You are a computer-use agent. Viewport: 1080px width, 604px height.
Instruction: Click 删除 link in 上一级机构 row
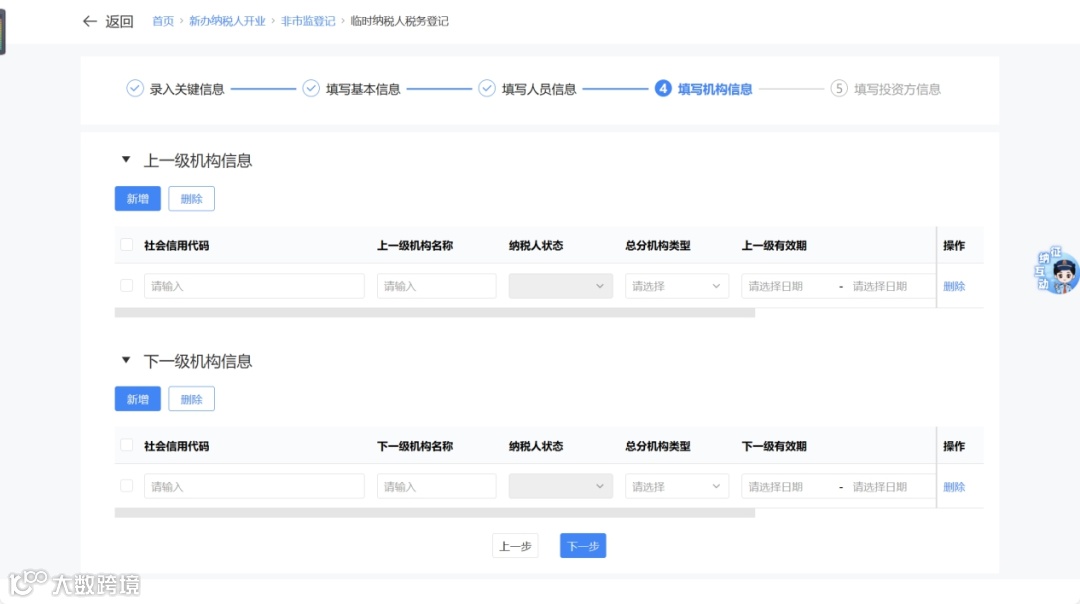tap(954, 286)
